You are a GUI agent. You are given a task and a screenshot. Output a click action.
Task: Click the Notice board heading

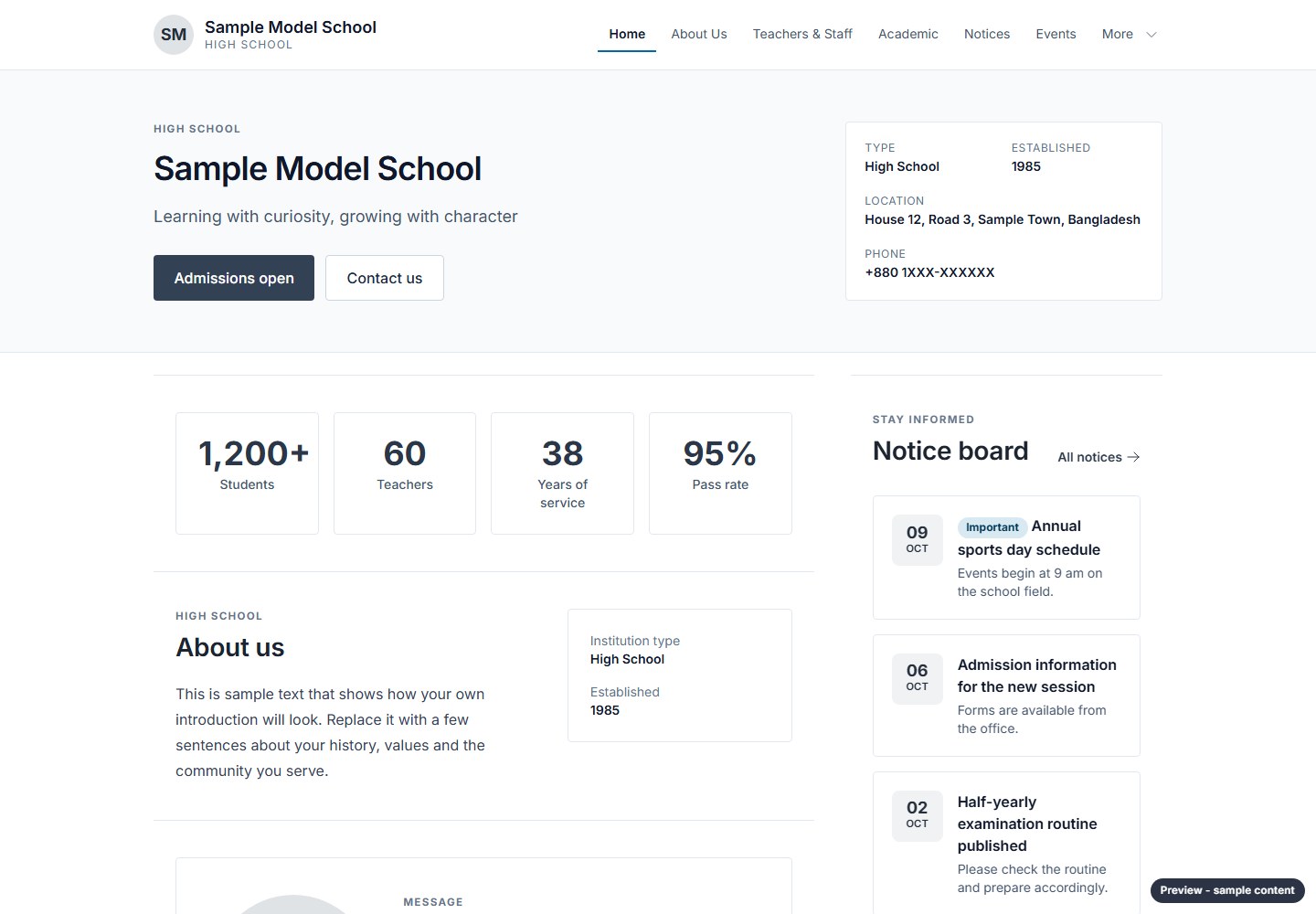click(950, 451)
